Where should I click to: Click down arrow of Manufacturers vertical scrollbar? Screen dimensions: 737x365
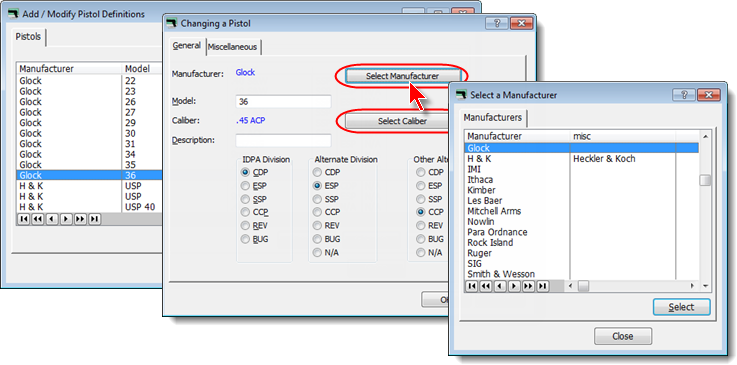pyautogui.click(x=705, y=286)
